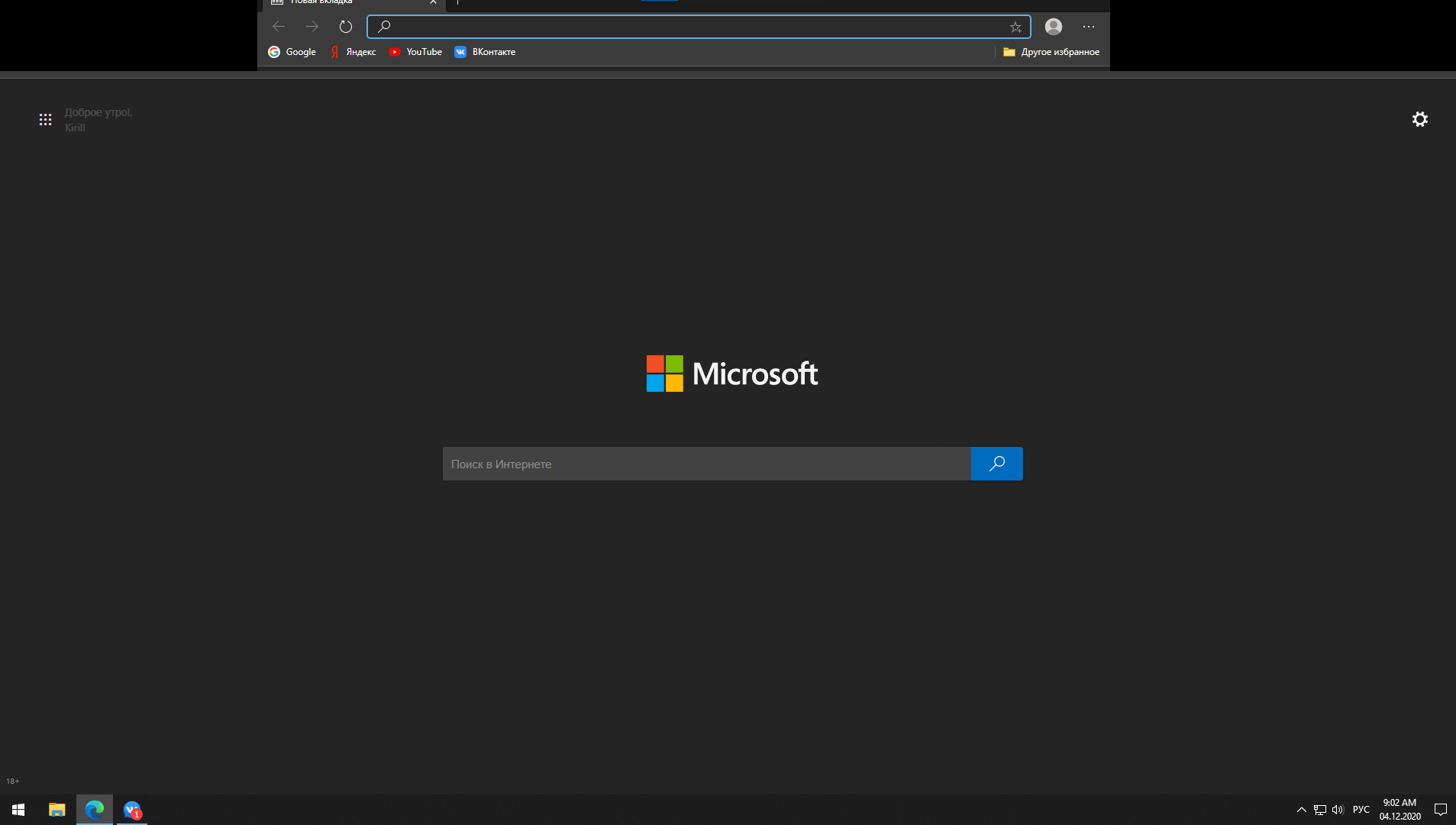Open the user profile avatar
Screen dimensions: 1456x825
(x=1054, y=27)
